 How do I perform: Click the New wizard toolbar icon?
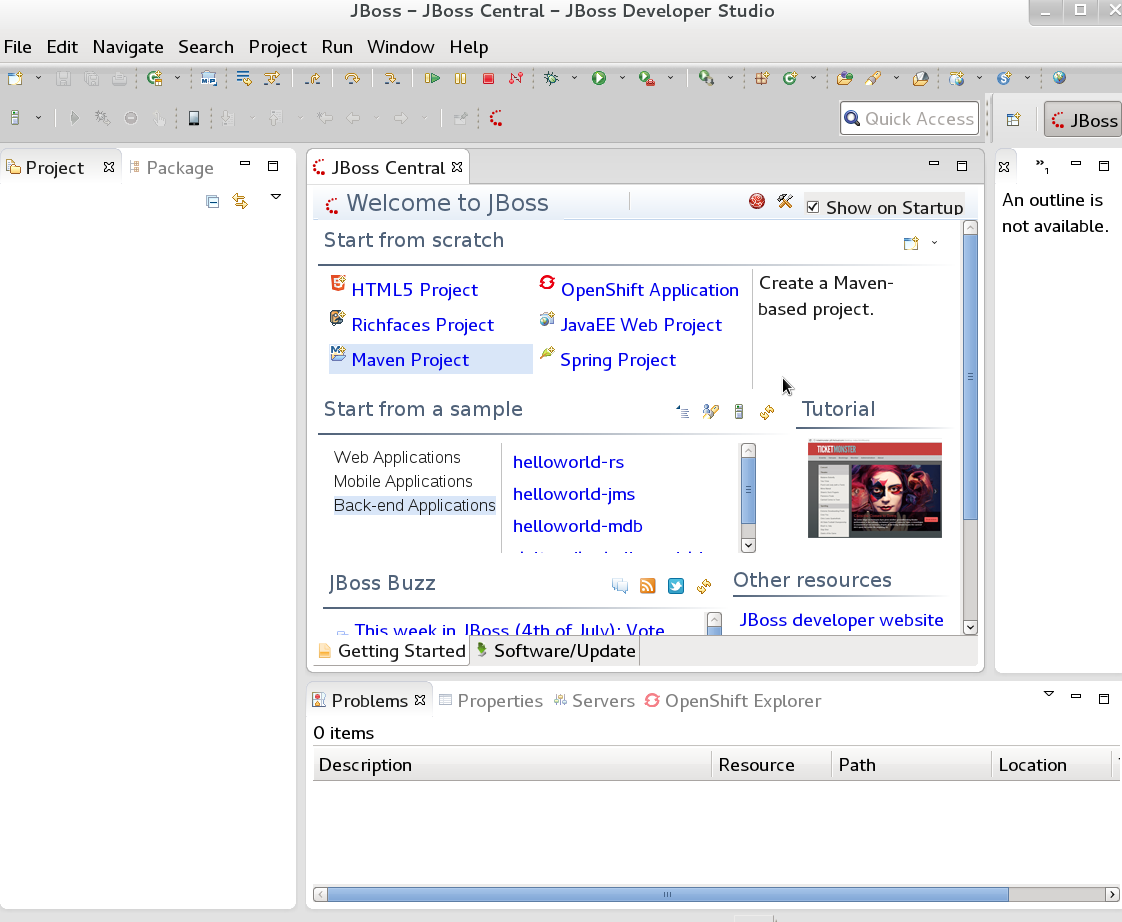click(x=16, y=78)
